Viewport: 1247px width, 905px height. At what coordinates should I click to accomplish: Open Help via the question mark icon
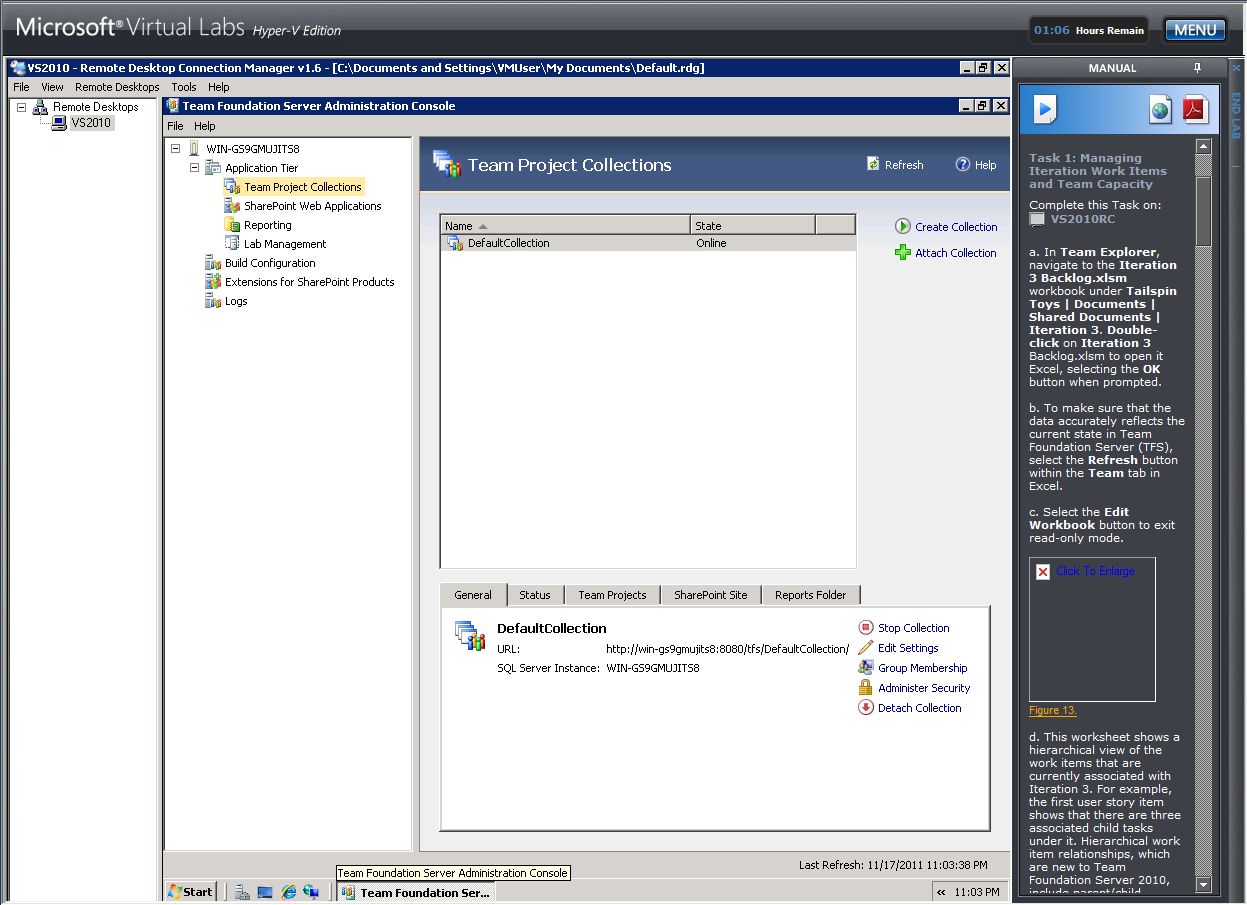[961, 164]
